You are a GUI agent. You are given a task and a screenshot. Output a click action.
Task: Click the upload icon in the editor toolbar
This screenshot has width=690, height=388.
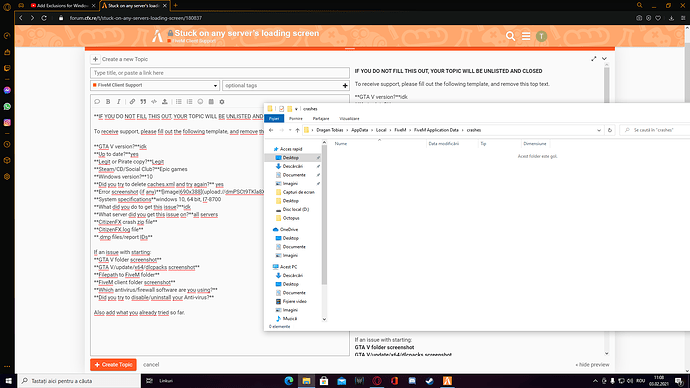pos(165,102)
